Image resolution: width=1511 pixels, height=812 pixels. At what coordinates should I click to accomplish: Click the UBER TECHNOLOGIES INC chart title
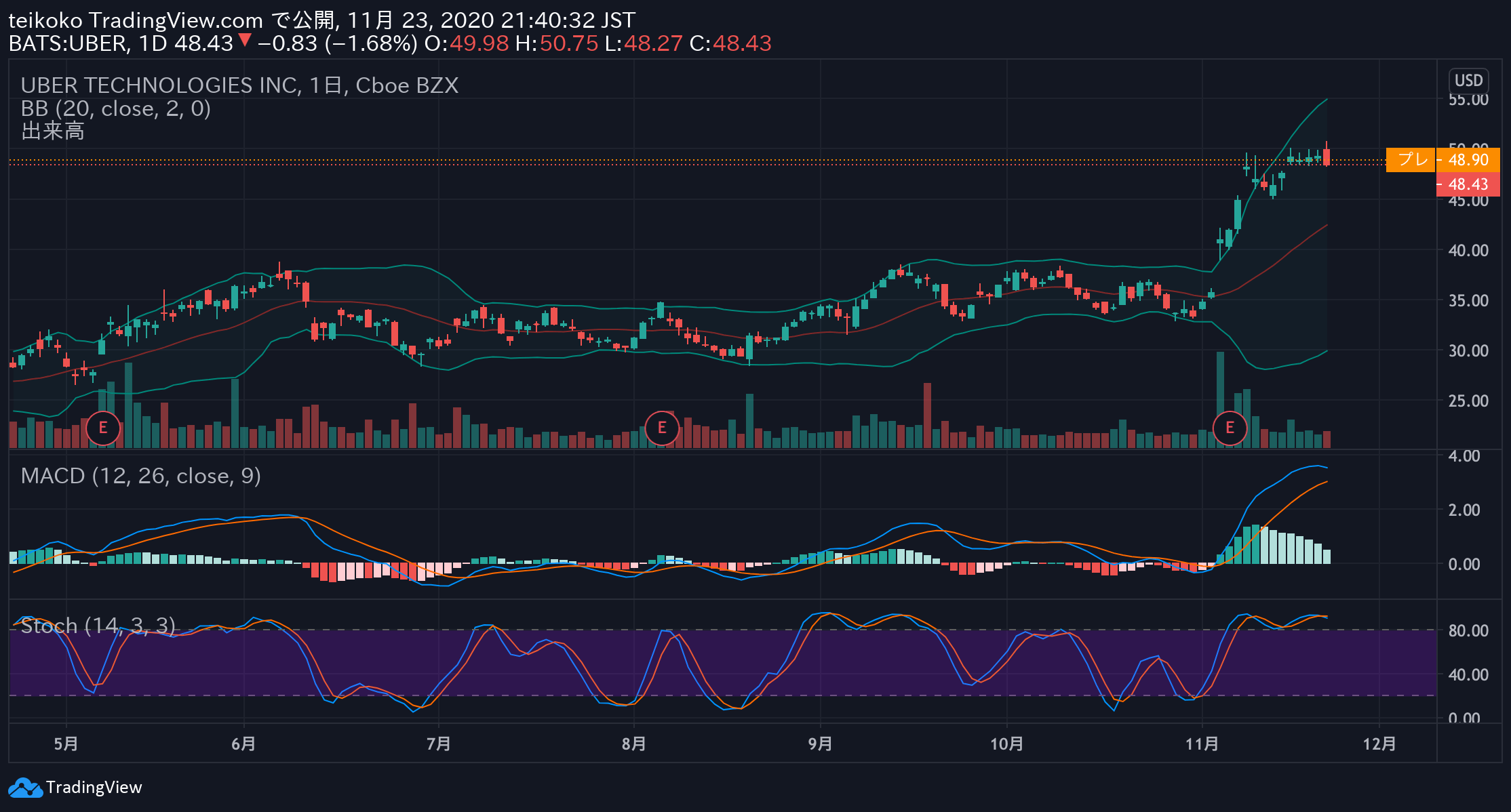(239, 85)
